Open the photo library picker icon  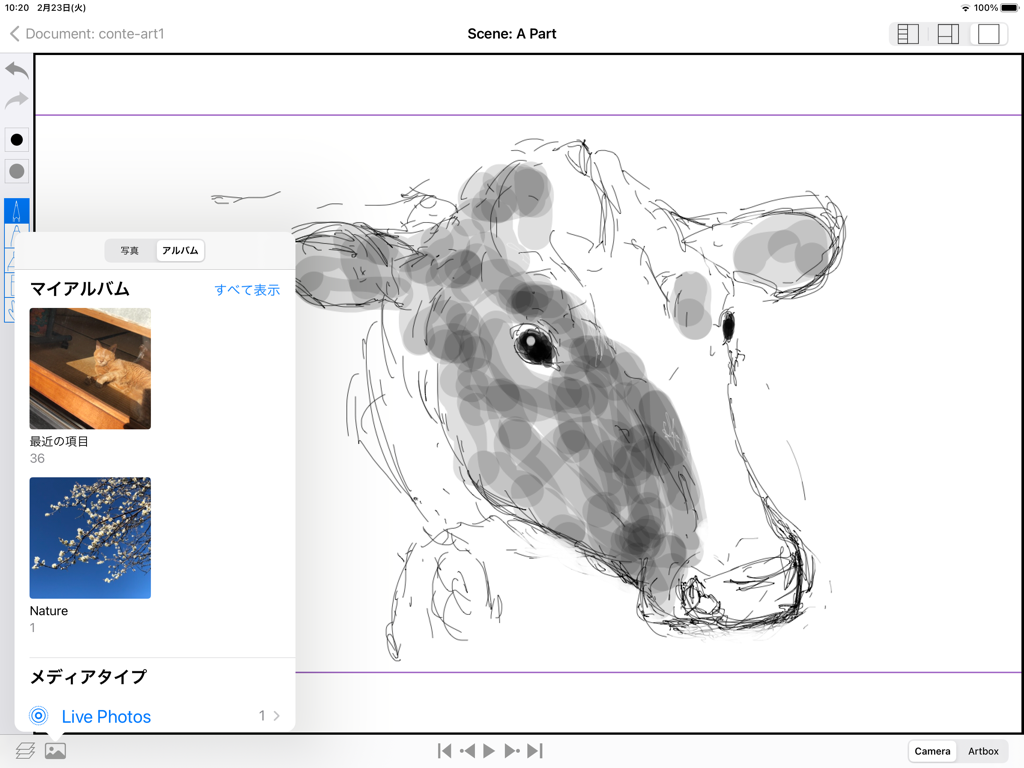pyautogui.click(x=55, y=750)
